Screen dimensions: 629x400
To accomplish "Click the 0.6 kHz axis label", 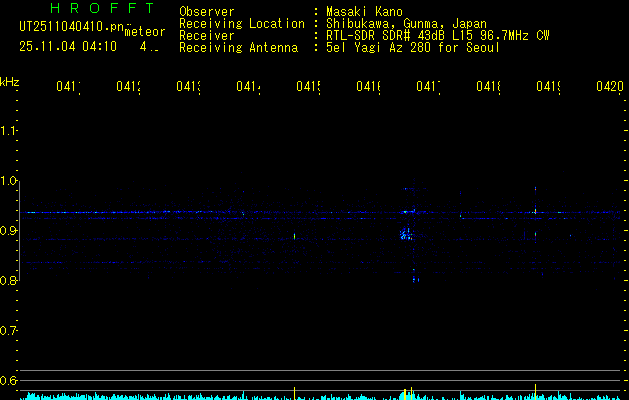I will [8, 380].
